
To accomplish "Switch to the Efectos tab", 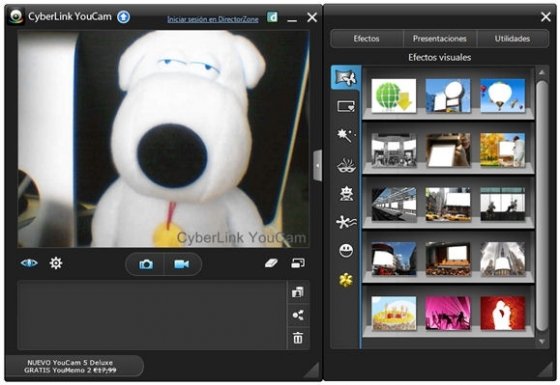I will point(366,39).
